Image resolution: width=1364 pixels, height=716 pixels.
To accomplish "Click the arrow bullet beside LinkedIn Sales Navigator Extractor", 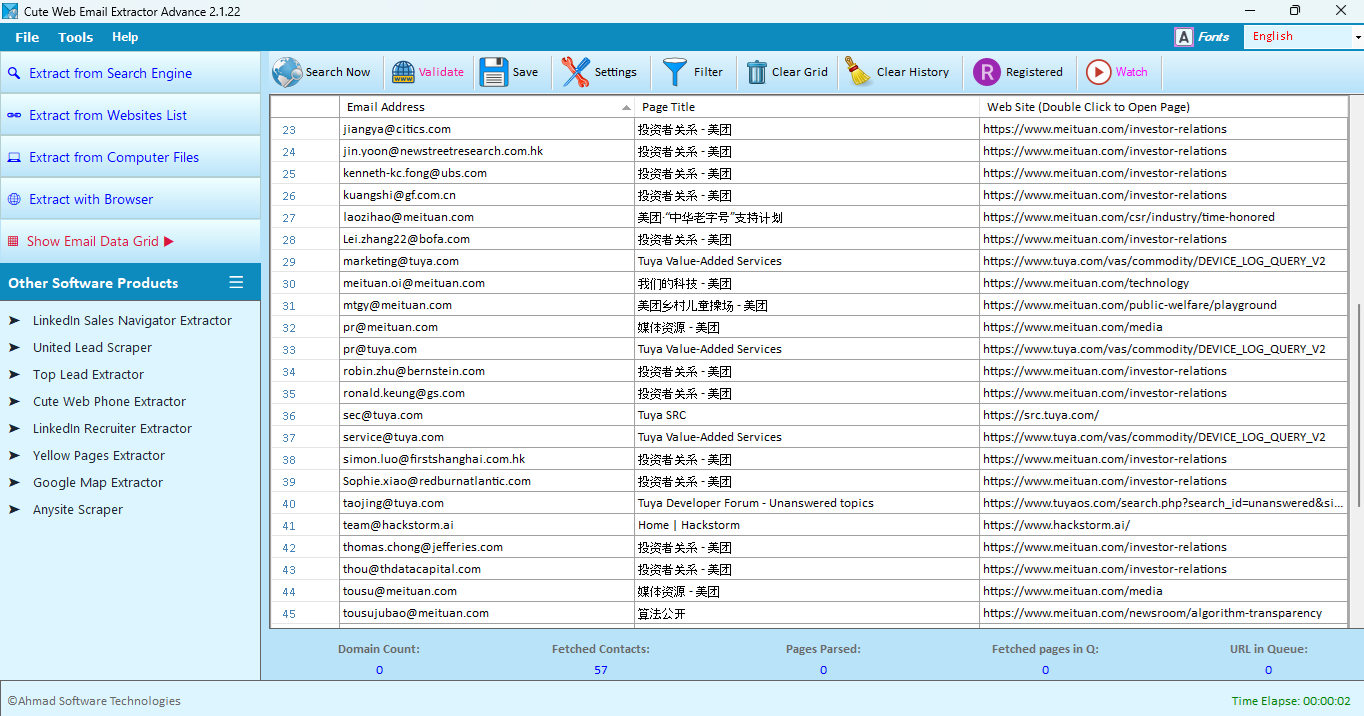I will click(14, 321).
